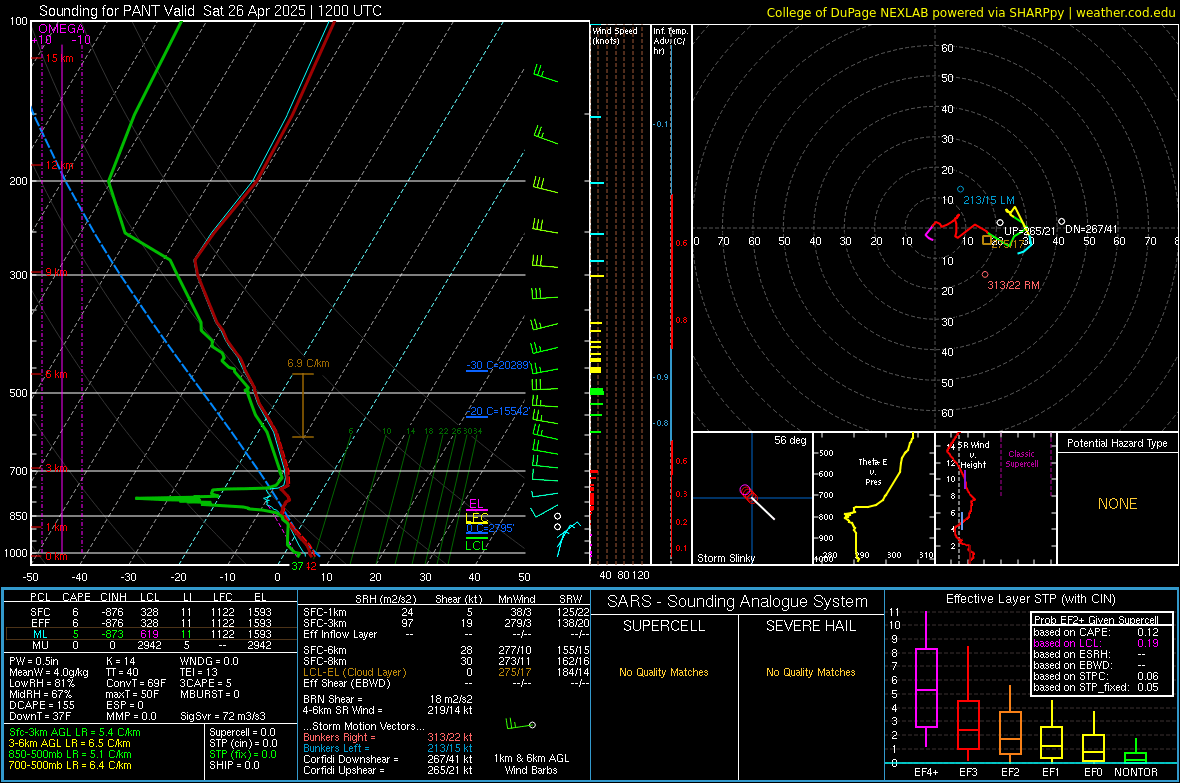Click the 'Sfc-3km AGL LR' lapse rate line

pos(75,732)
